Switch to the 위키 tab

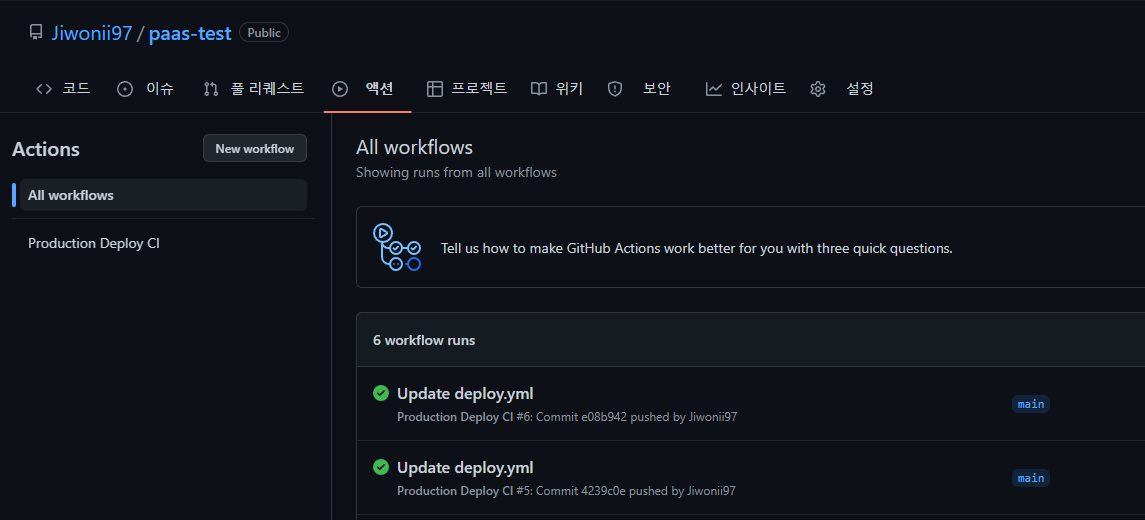(569, 89)
